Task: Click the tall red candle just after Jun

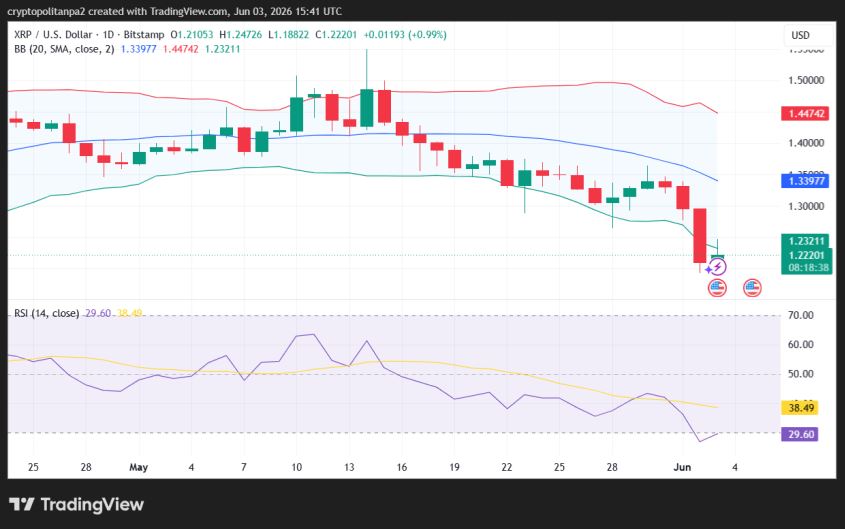Action: coord(699,235)
